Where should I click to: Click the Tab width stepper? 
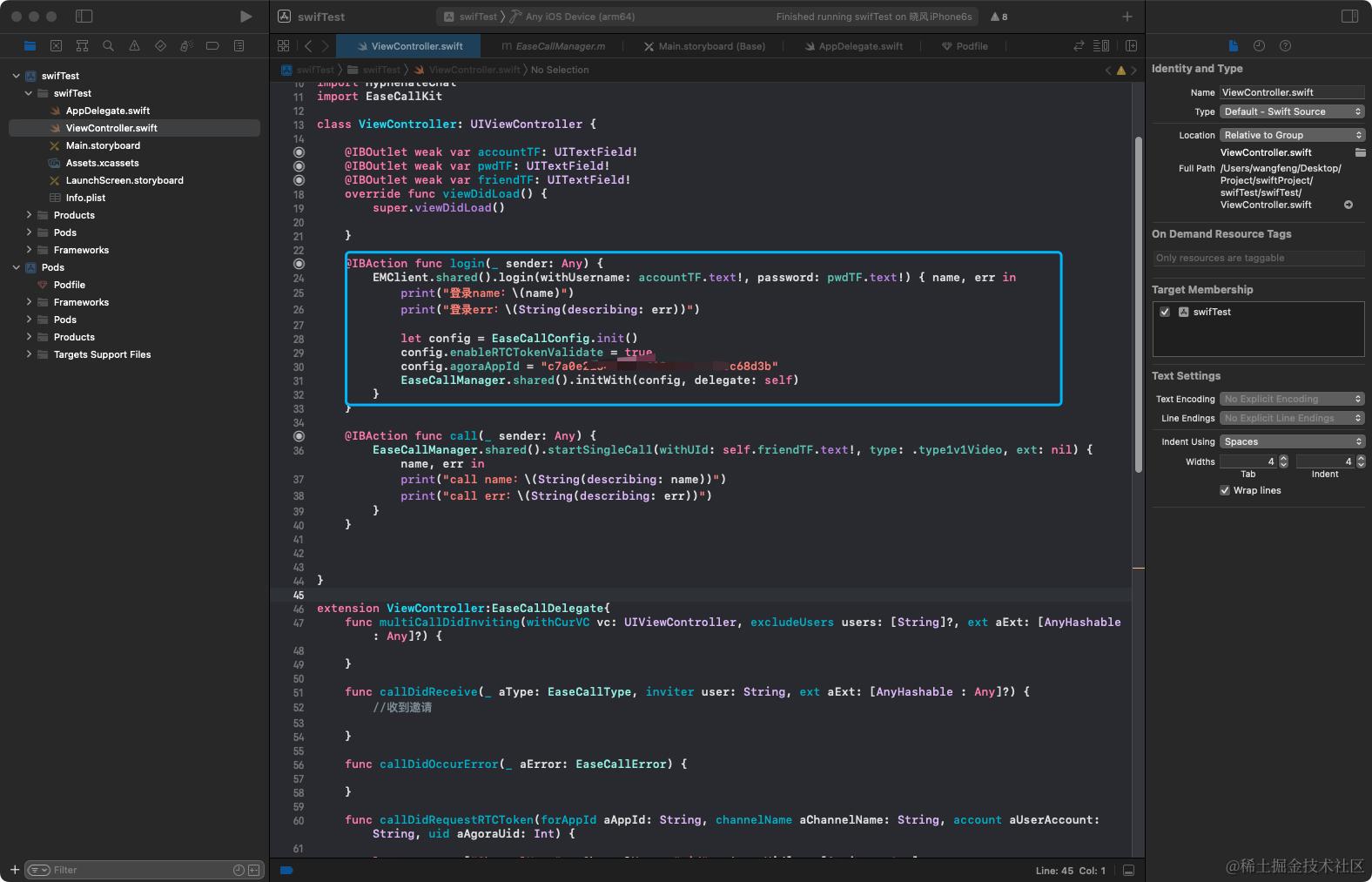[x=1283, y=461]
